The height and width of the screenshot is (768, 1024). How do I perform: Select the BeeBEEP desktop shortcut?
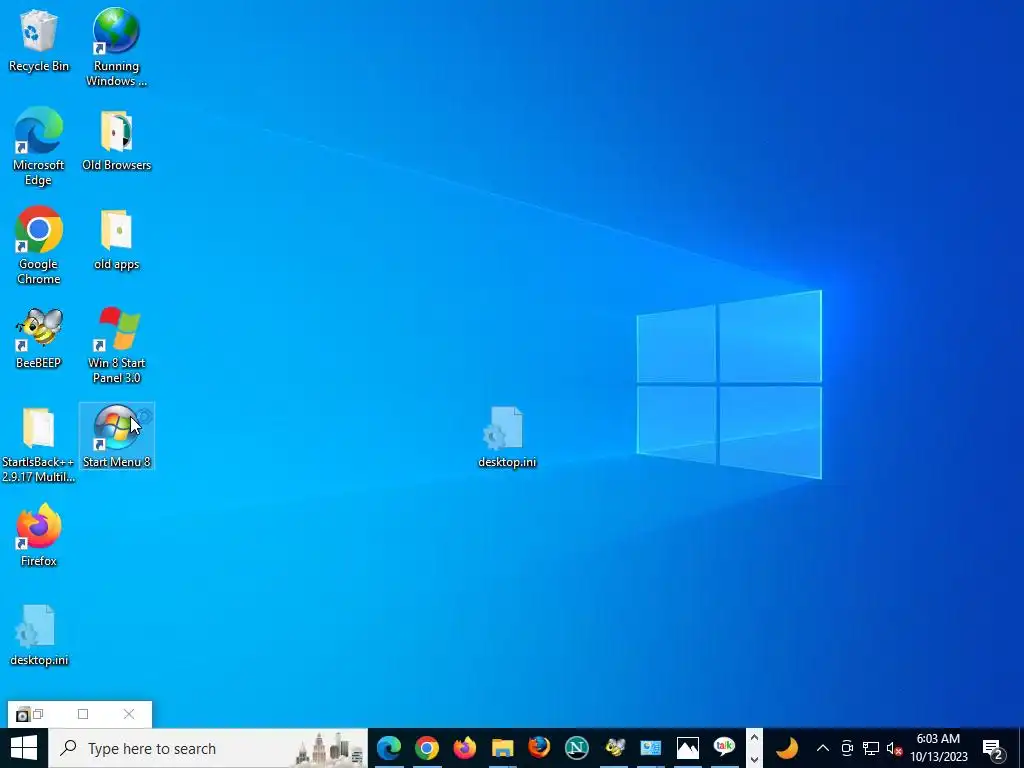pos(39,338)
